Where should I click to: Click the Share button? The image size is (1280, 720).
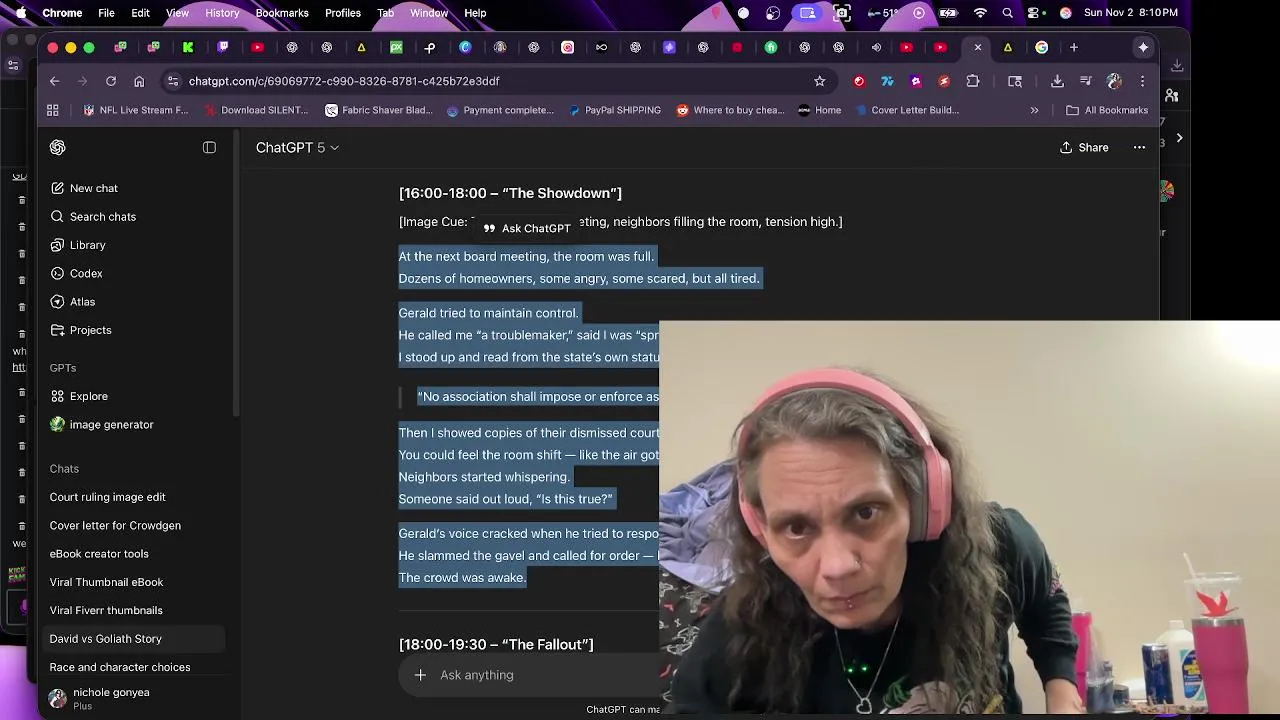[x=1084, y=147]
